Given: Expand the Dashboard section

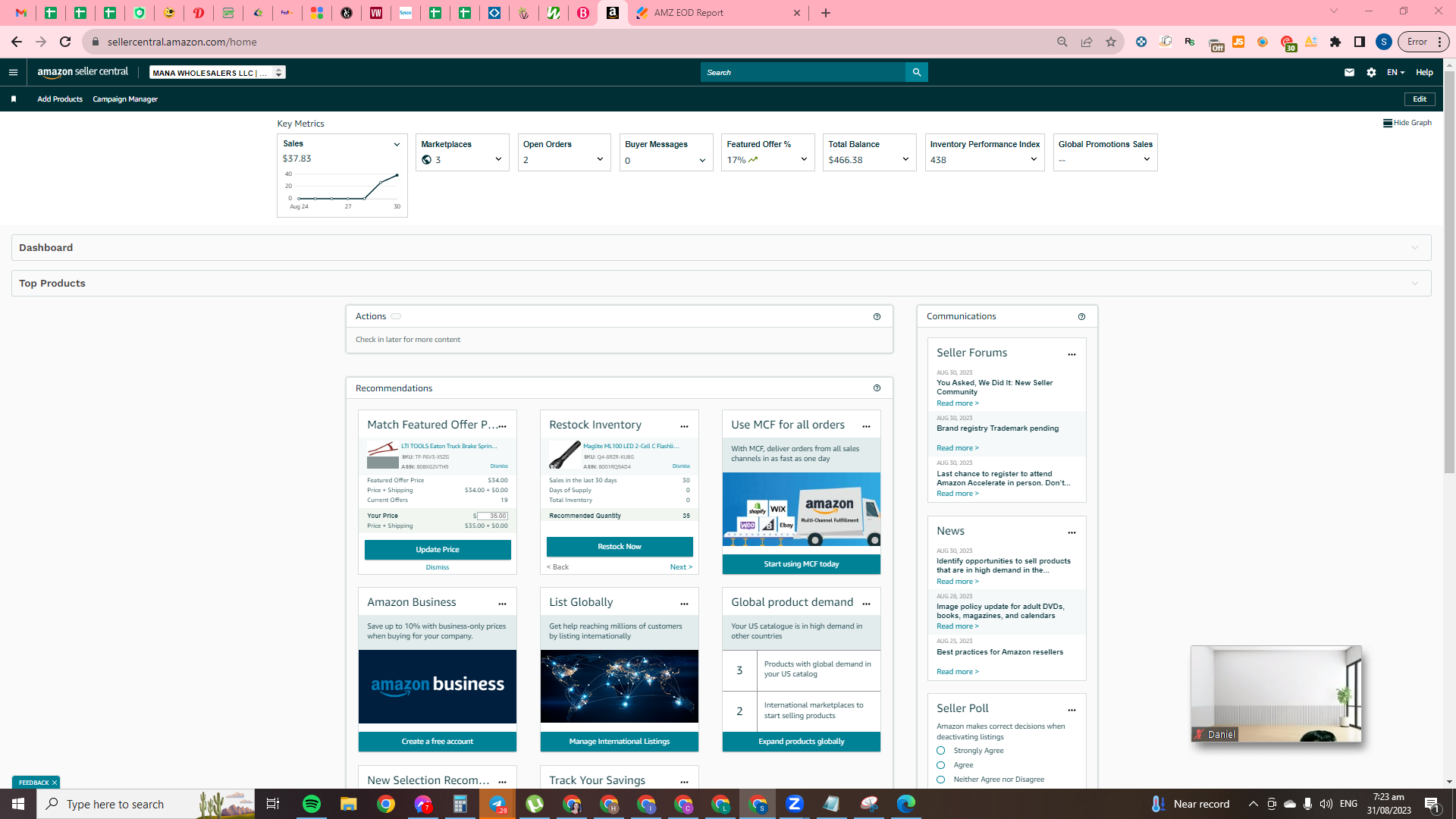Looking at the screenshot, I should 721,248.
